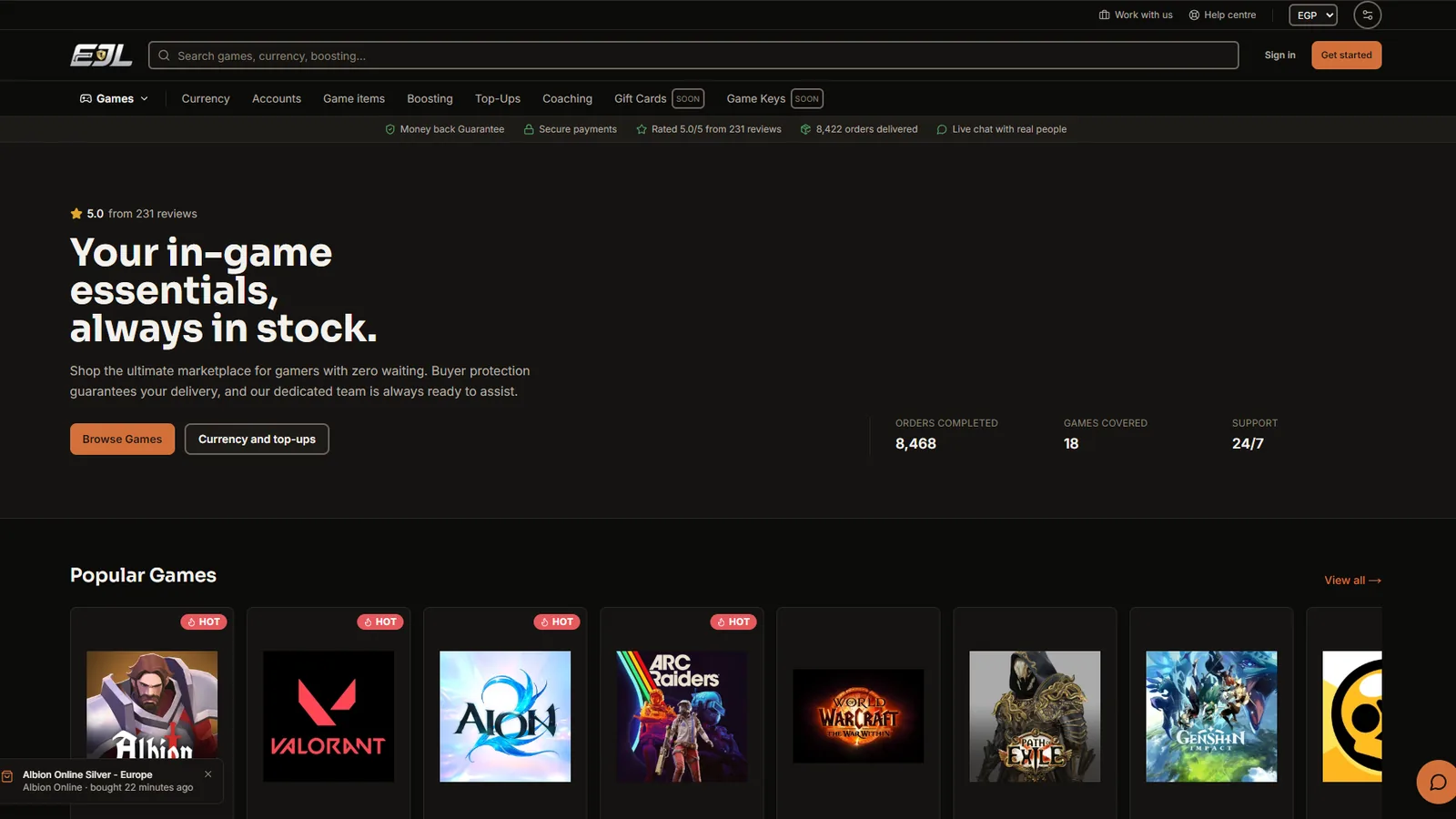Click the 'from 231 reviews' text

point(153,214)
